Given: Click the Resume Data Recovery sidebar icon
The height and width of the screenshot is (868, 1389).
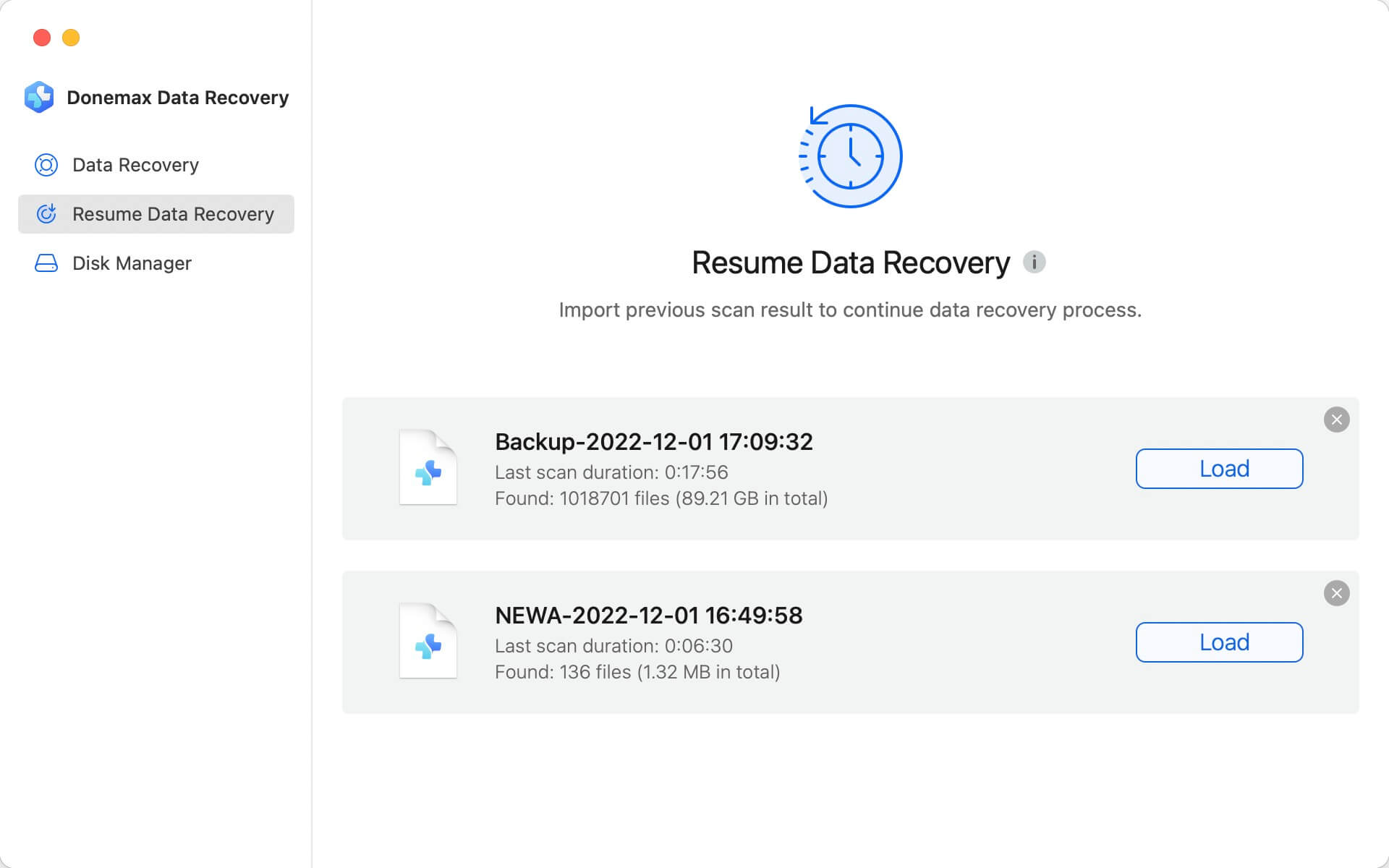Looking at the screenshot, I should tap(46, 214).
